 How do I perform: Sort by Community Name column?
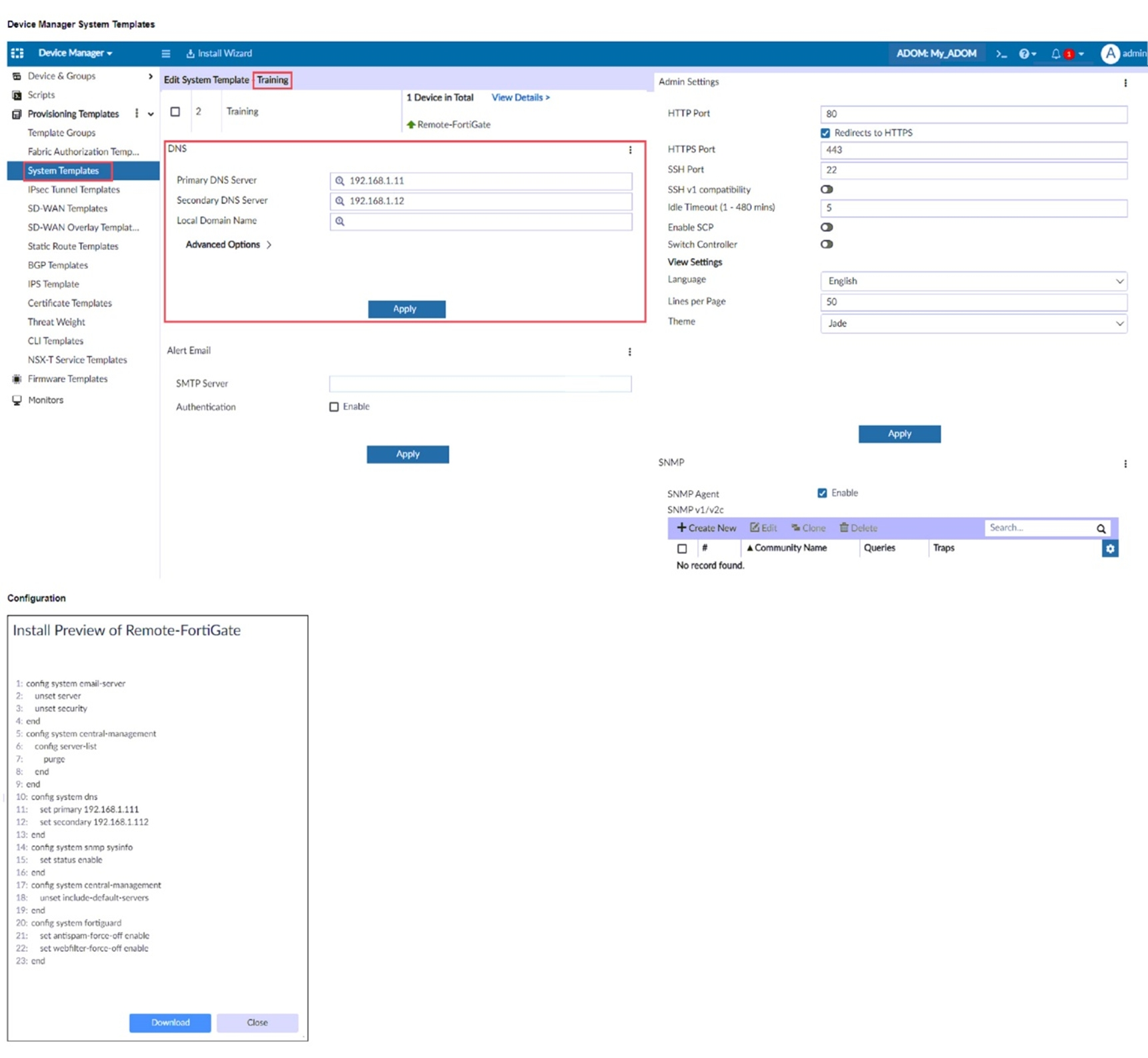tap(787, 548)
